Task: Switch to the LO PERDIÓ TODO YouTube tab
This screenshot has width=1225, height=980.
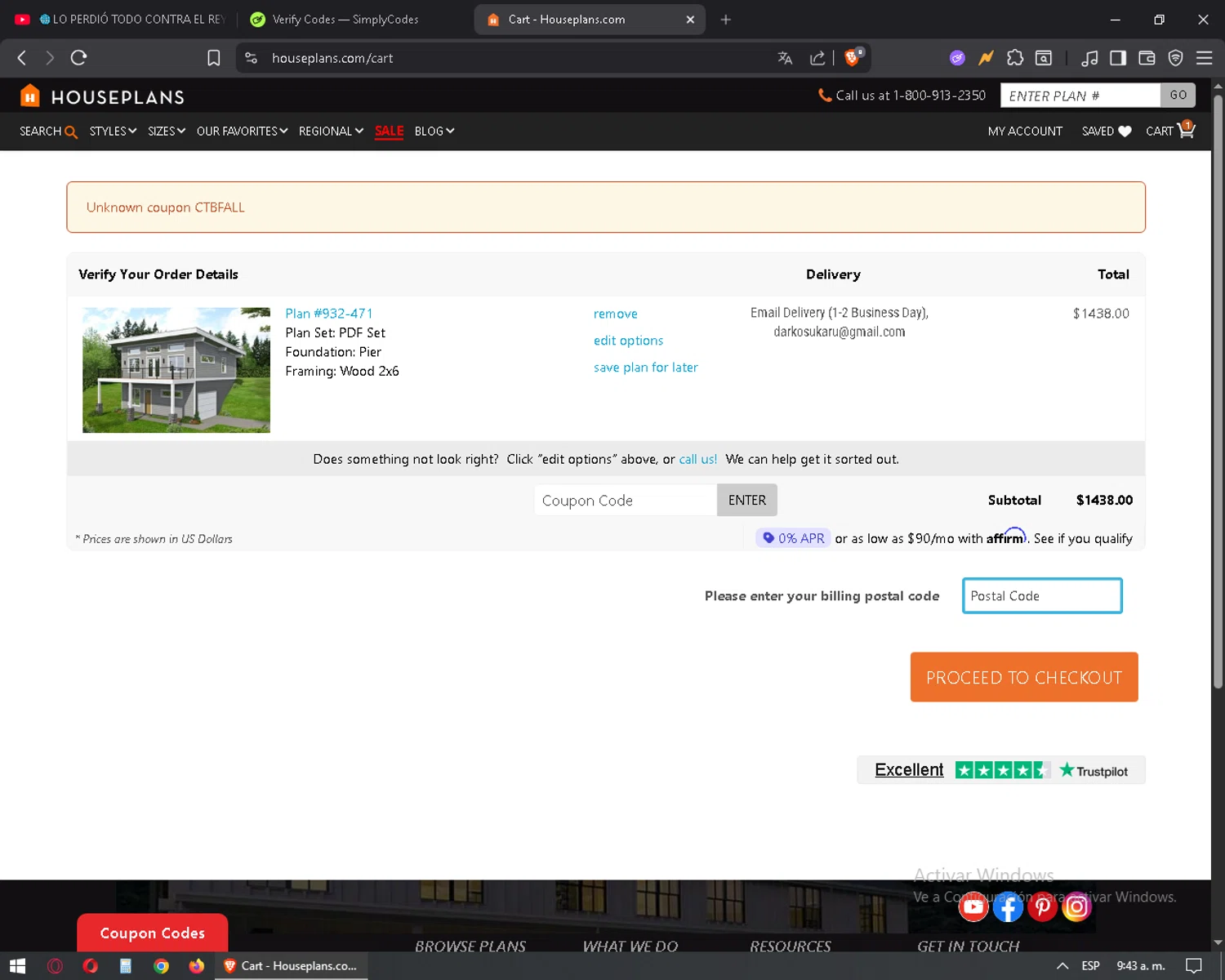Action: coord(122,20)
